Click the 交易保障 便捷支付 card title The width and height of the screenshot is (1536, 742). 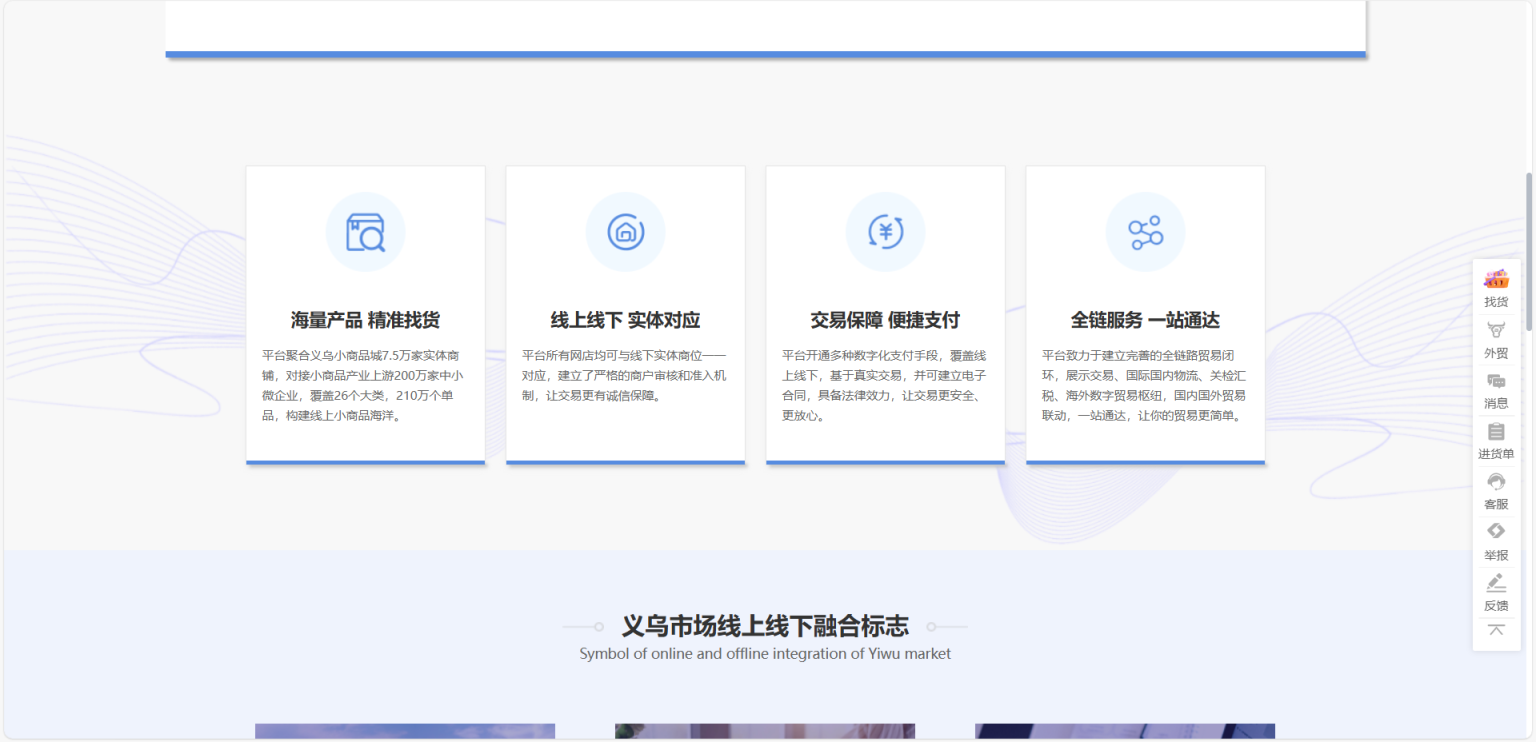point(885,320)
